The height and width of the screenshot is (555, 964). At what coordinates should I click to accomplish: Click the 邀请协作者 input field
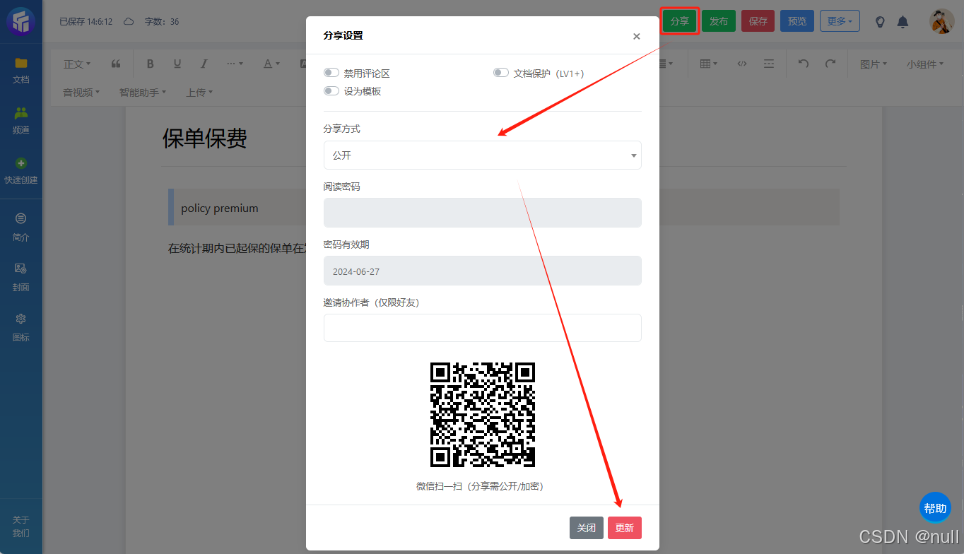[483, 328]
